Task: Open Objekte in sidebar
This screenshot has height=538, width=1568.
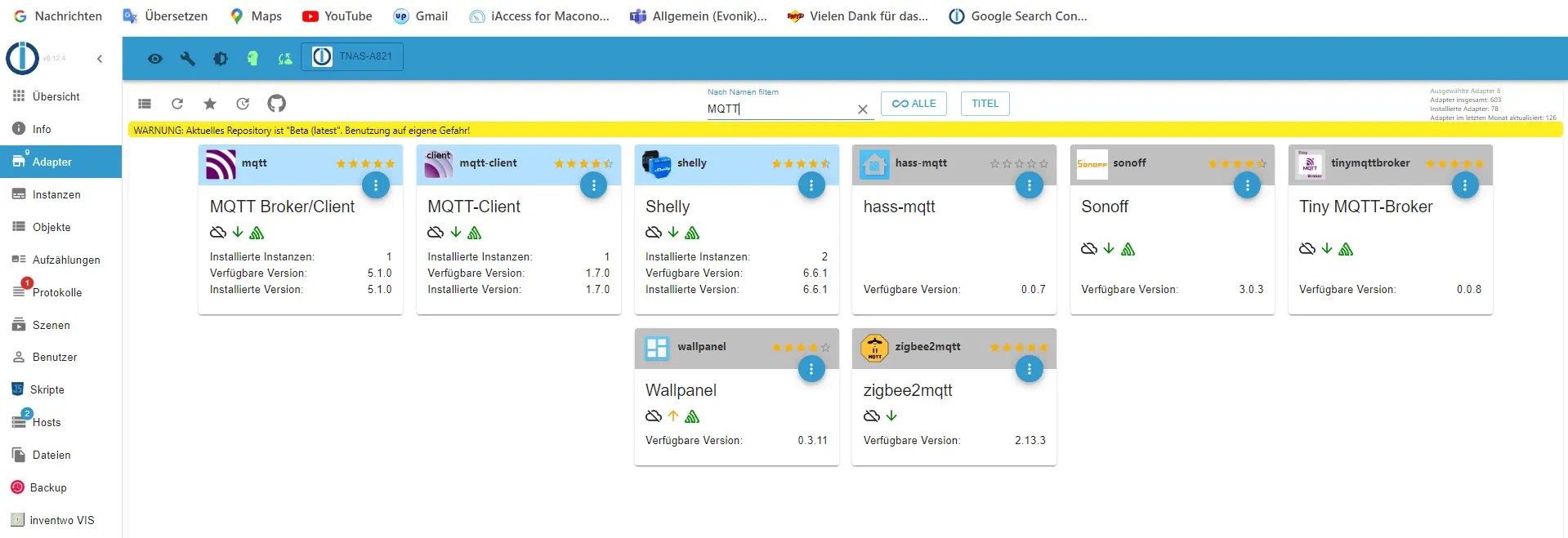Action: pyautogui.click(x=61, y=227)
